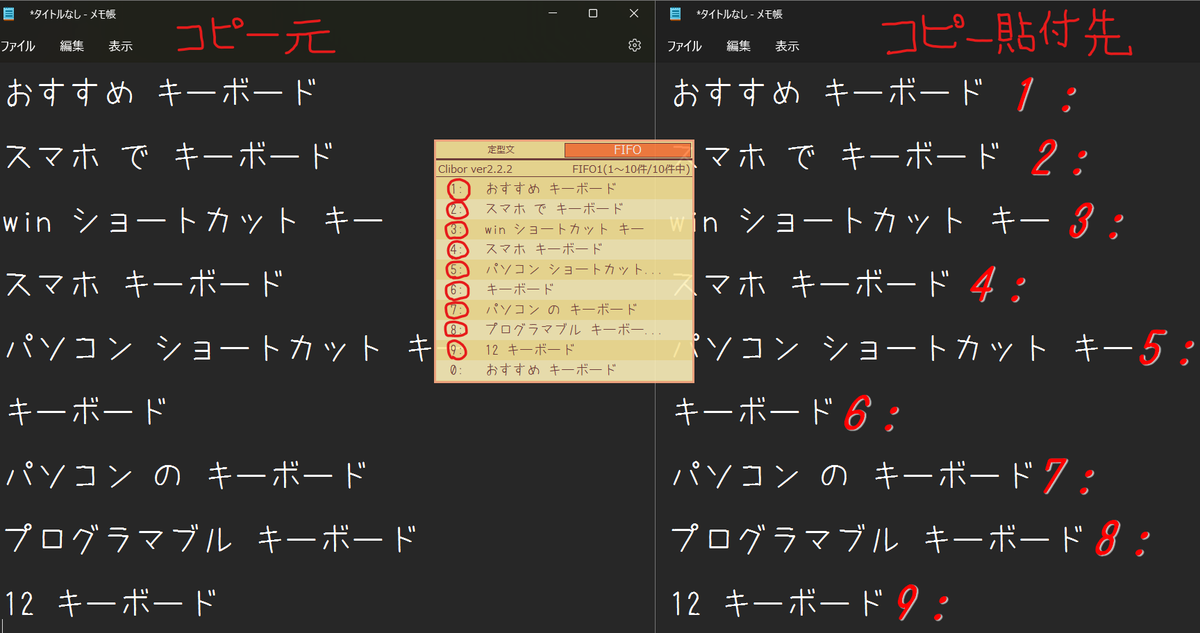
Task: Click line パソコン ショートカット in left Notepad
Action: [x=219, y=348]
